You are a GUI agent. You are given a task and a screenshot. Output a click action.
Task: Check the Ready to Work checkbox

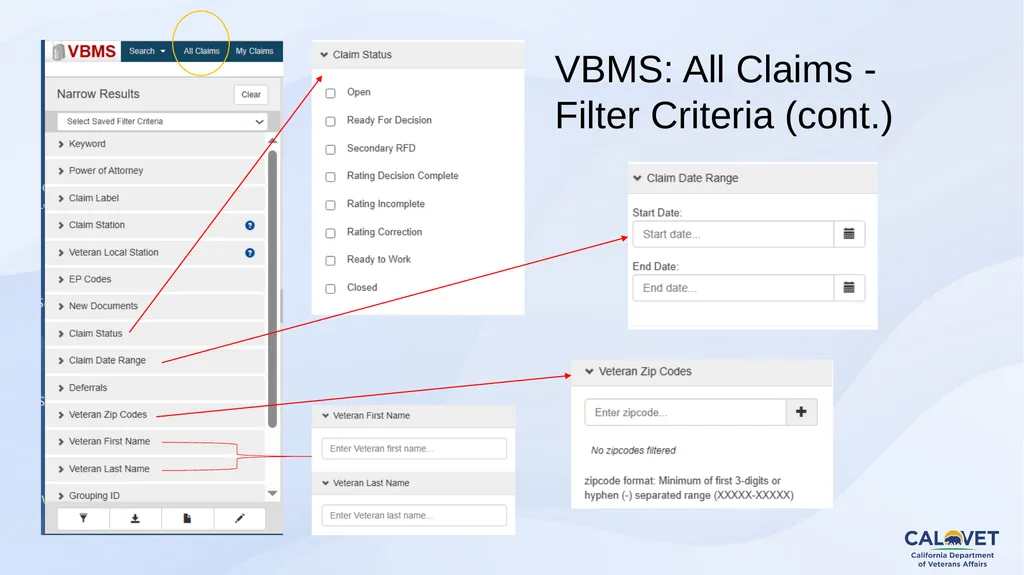tap(330, 261)
